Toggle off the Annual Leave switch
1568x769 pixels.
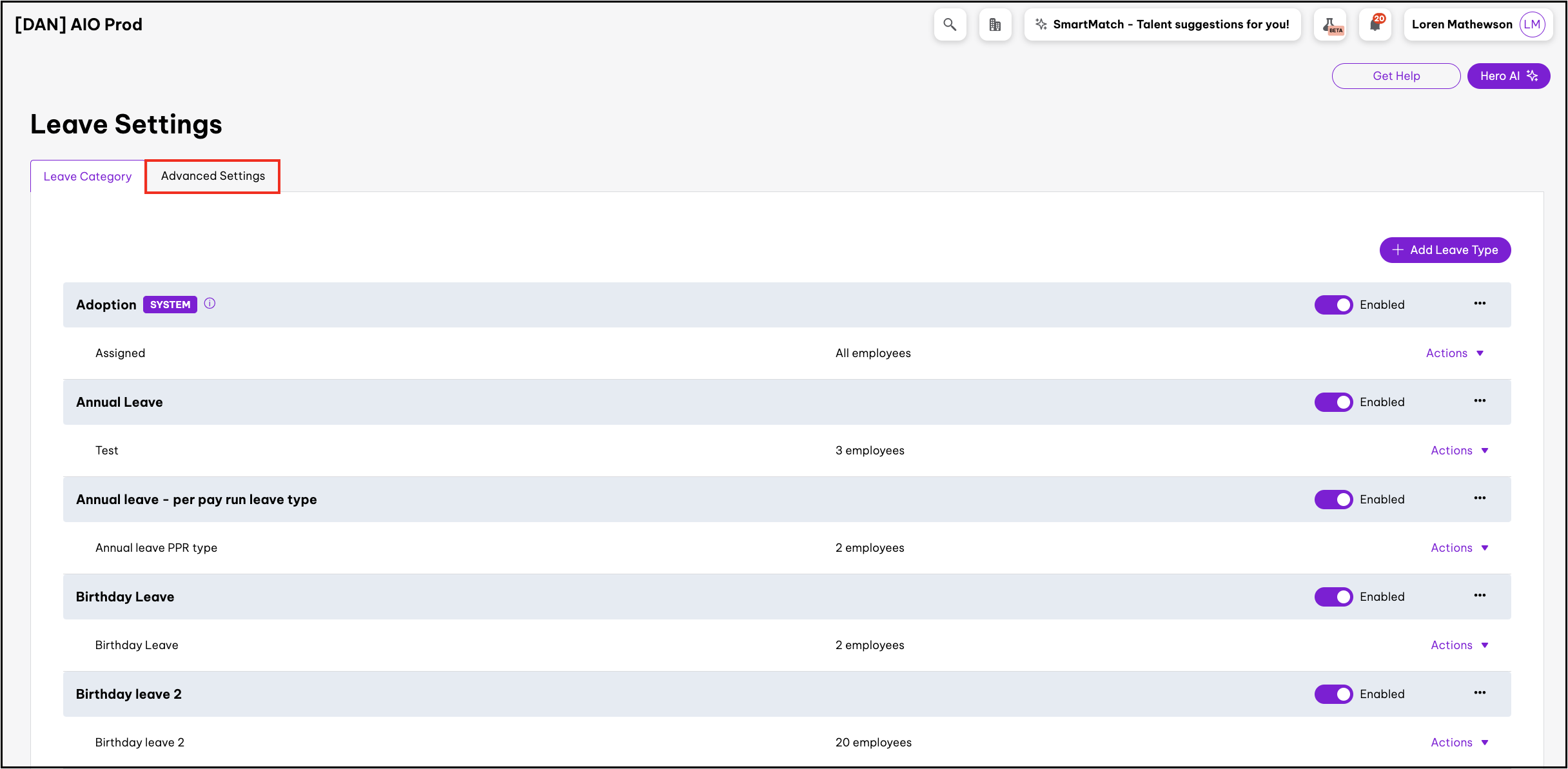point(1333,402)
